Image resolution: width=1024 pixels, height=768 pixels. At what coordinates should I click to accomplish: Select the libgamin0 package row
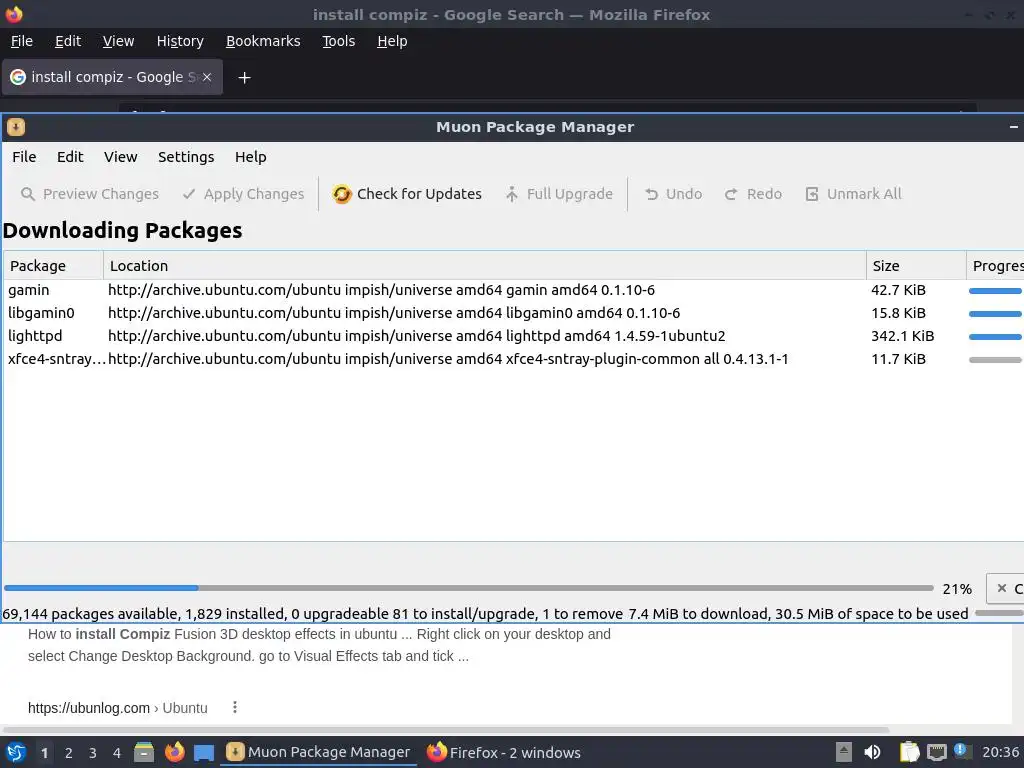click(x=513, y=313)
